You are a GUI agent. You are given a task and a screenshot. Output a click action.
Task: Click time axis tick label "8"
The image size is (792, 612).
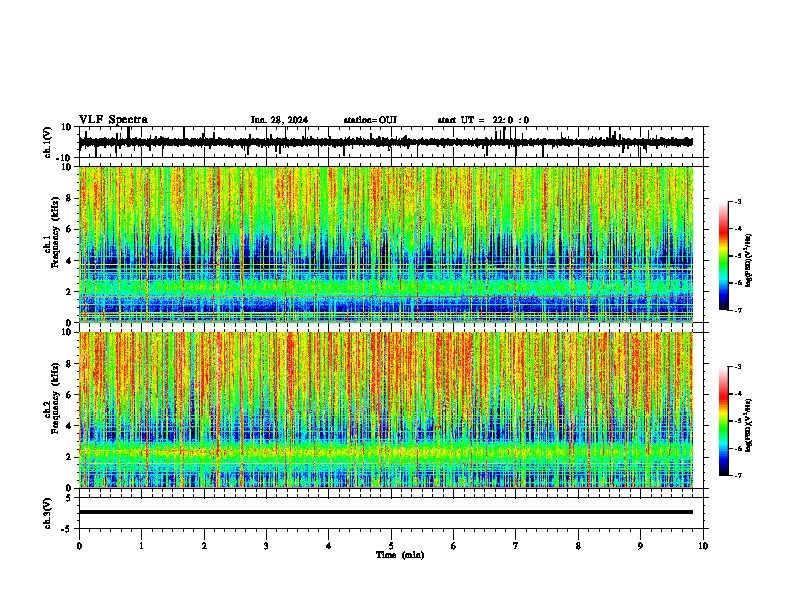tap(578, 546)
